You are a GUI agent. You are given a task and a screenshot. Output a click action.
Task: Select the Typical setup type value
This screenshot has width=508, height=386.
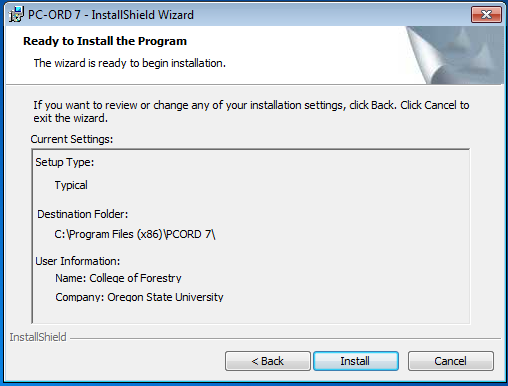(71, 185)
